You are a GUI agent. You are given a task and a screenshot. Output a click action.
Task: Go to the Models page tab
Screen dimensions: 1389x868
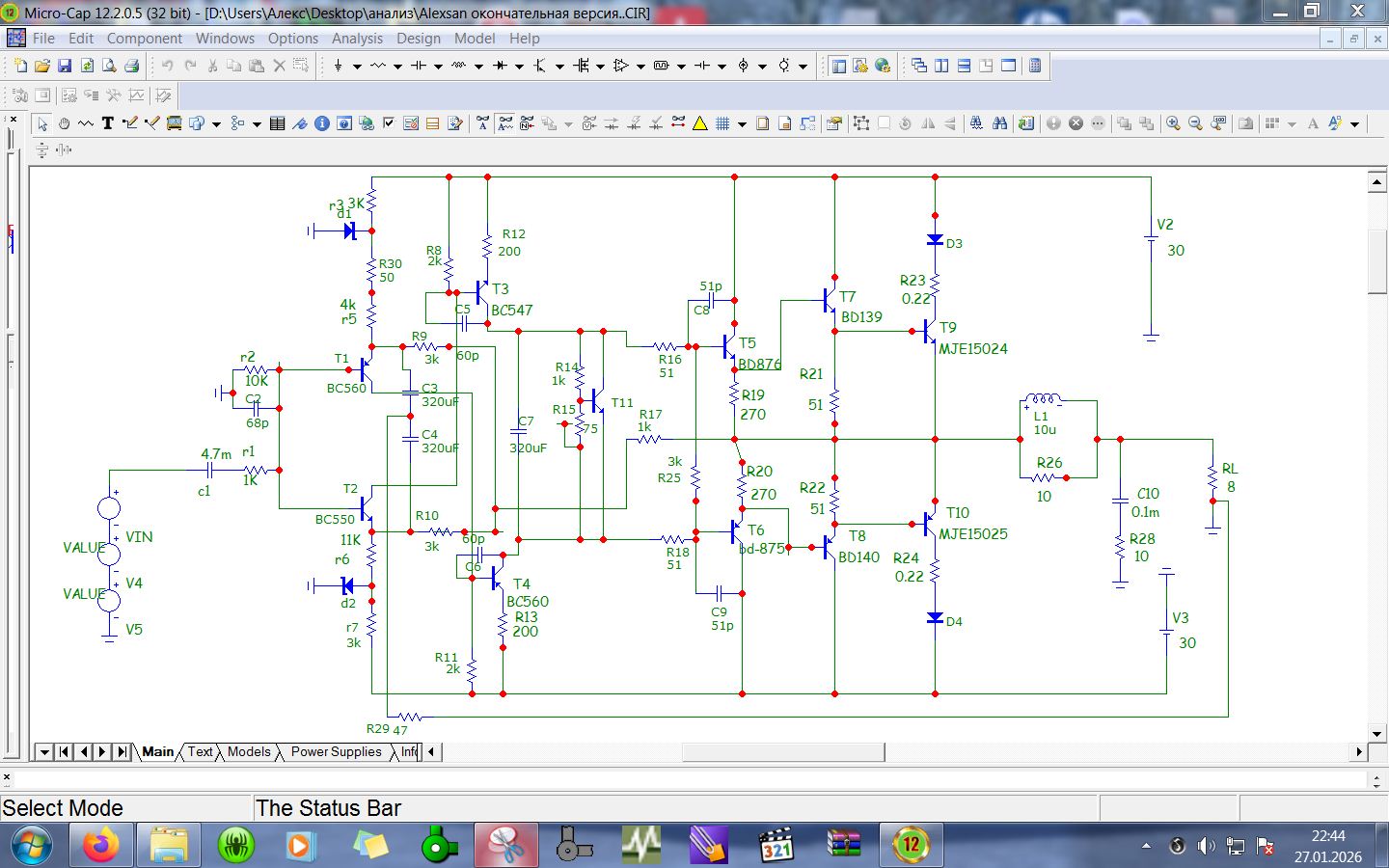(x=249, y=752)
